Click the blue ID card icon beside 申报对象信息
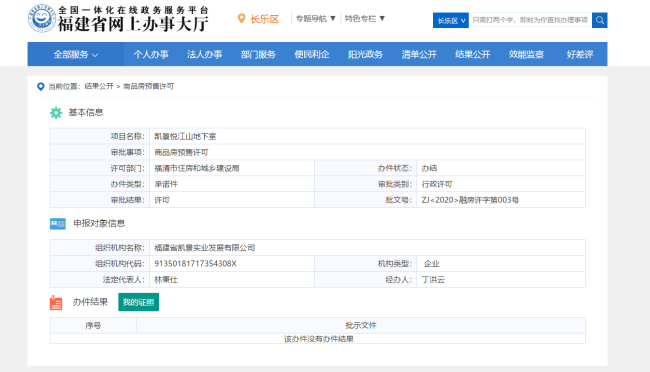The height and width of the screenshot is (372, 650). (58, 224)
